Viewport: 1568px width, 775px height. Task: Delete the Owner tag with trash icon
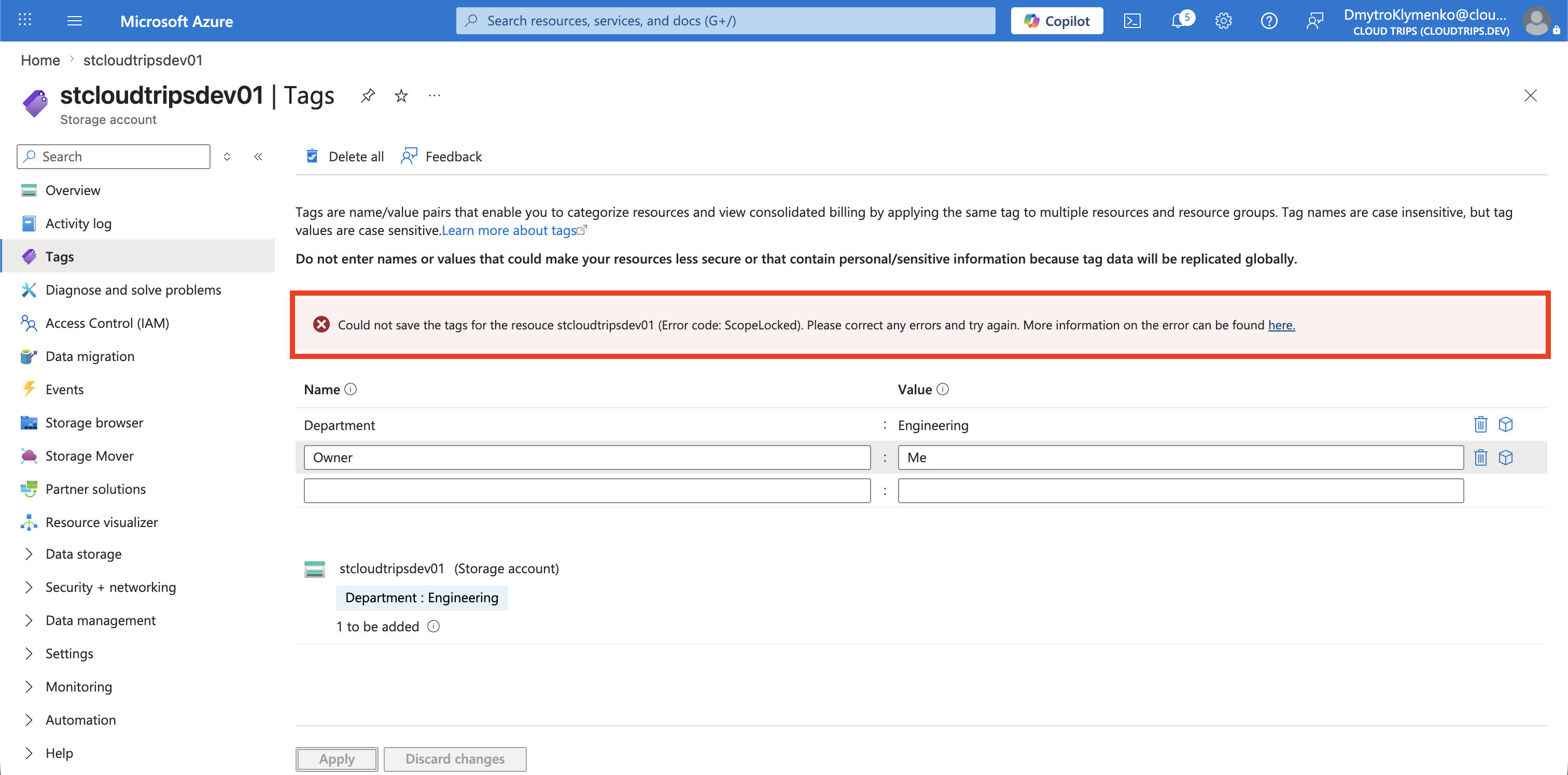coord(1480,457)
